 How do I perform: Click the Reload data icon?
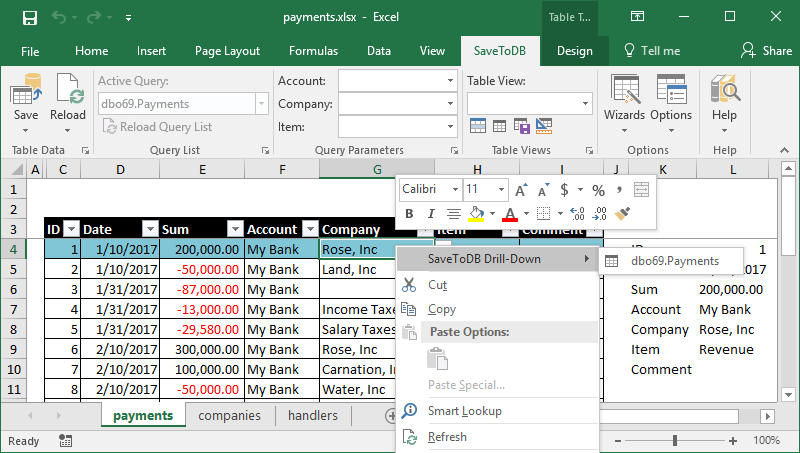(69, 89)
